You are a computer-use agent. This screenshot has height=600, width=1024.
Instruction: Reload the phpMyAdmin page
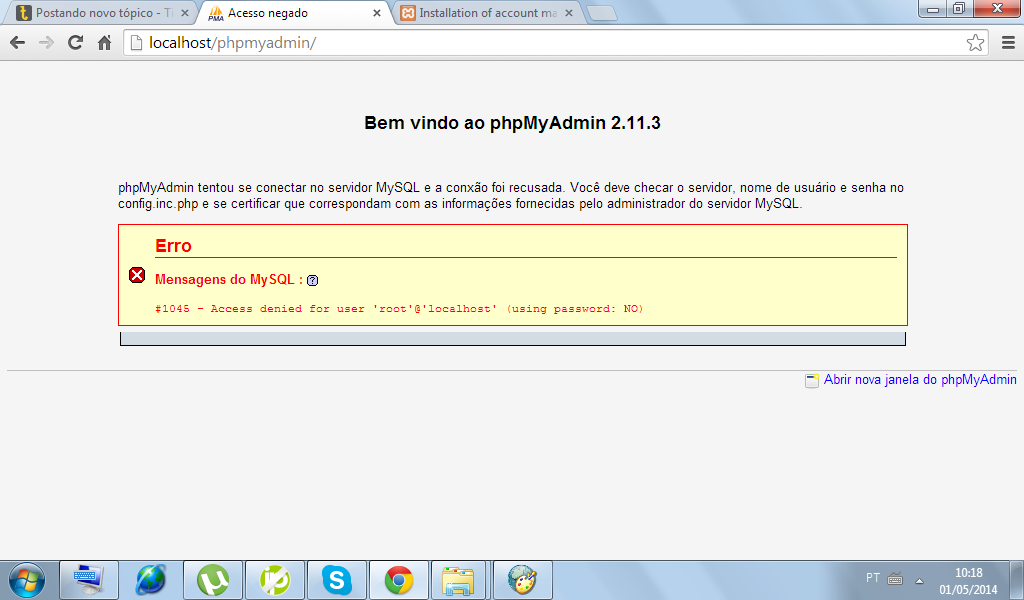point(76,43)
